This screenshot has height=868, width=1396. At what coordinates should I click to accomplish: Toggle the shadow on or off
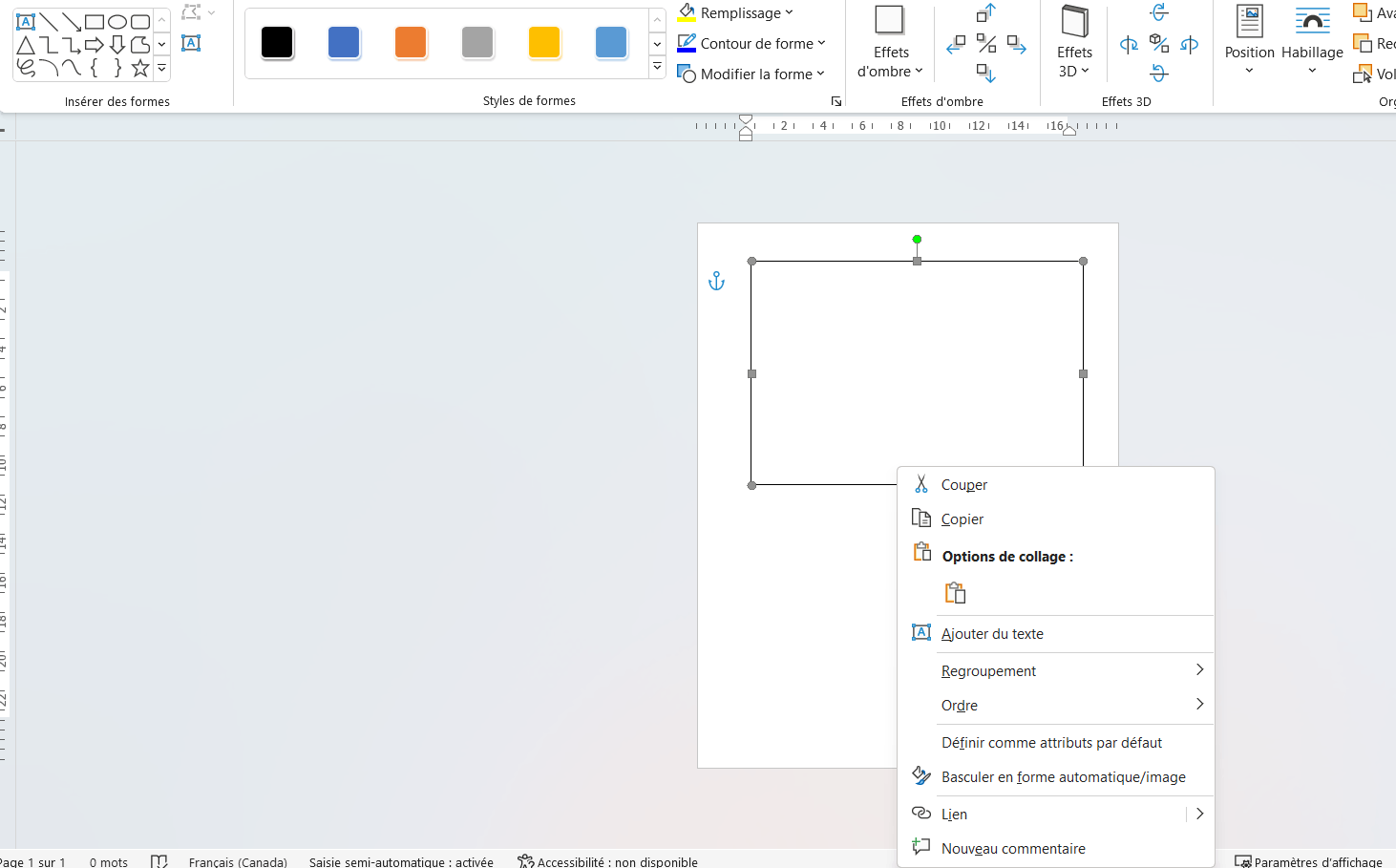point(986,44)
